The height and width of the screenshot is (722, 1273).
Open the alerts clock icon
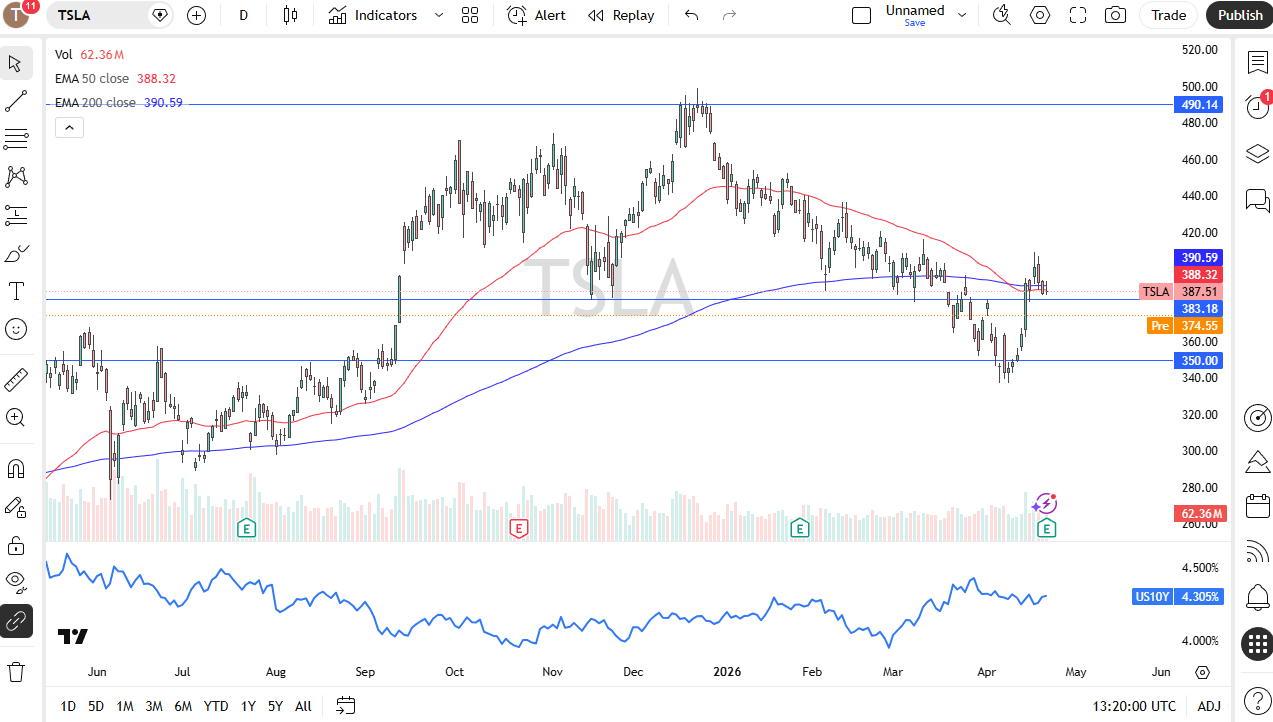point(1257,108)
